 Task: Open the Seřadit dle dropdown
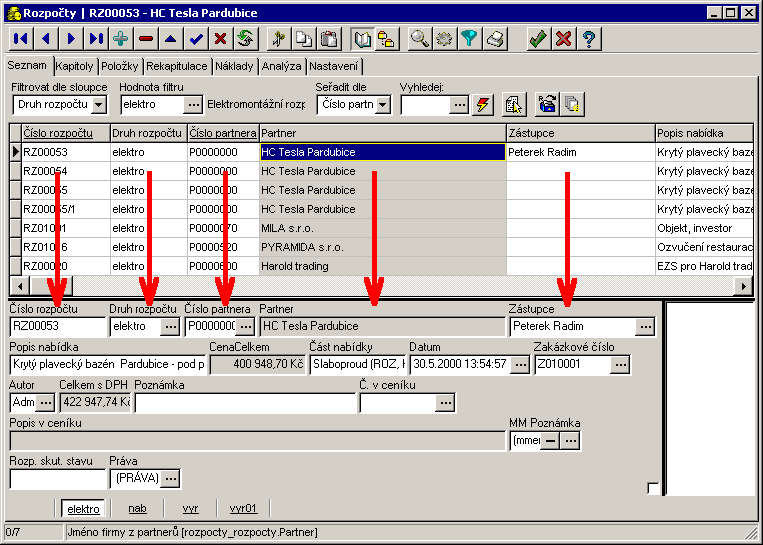[382, 105]
